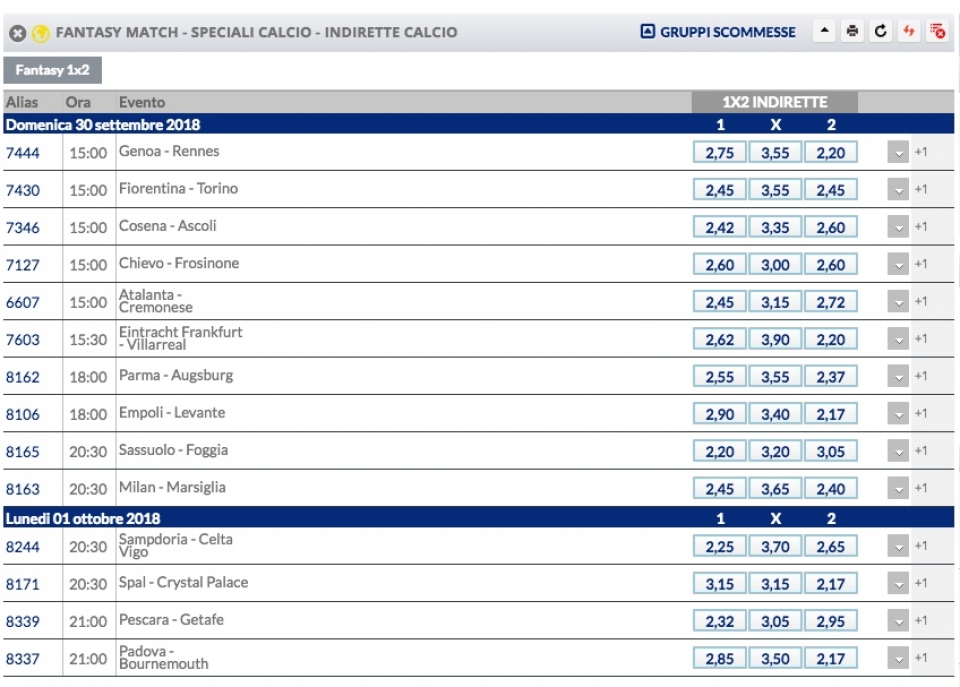
Task: Select the Fantasy 1x2 tab
Action: click(53, 70)
